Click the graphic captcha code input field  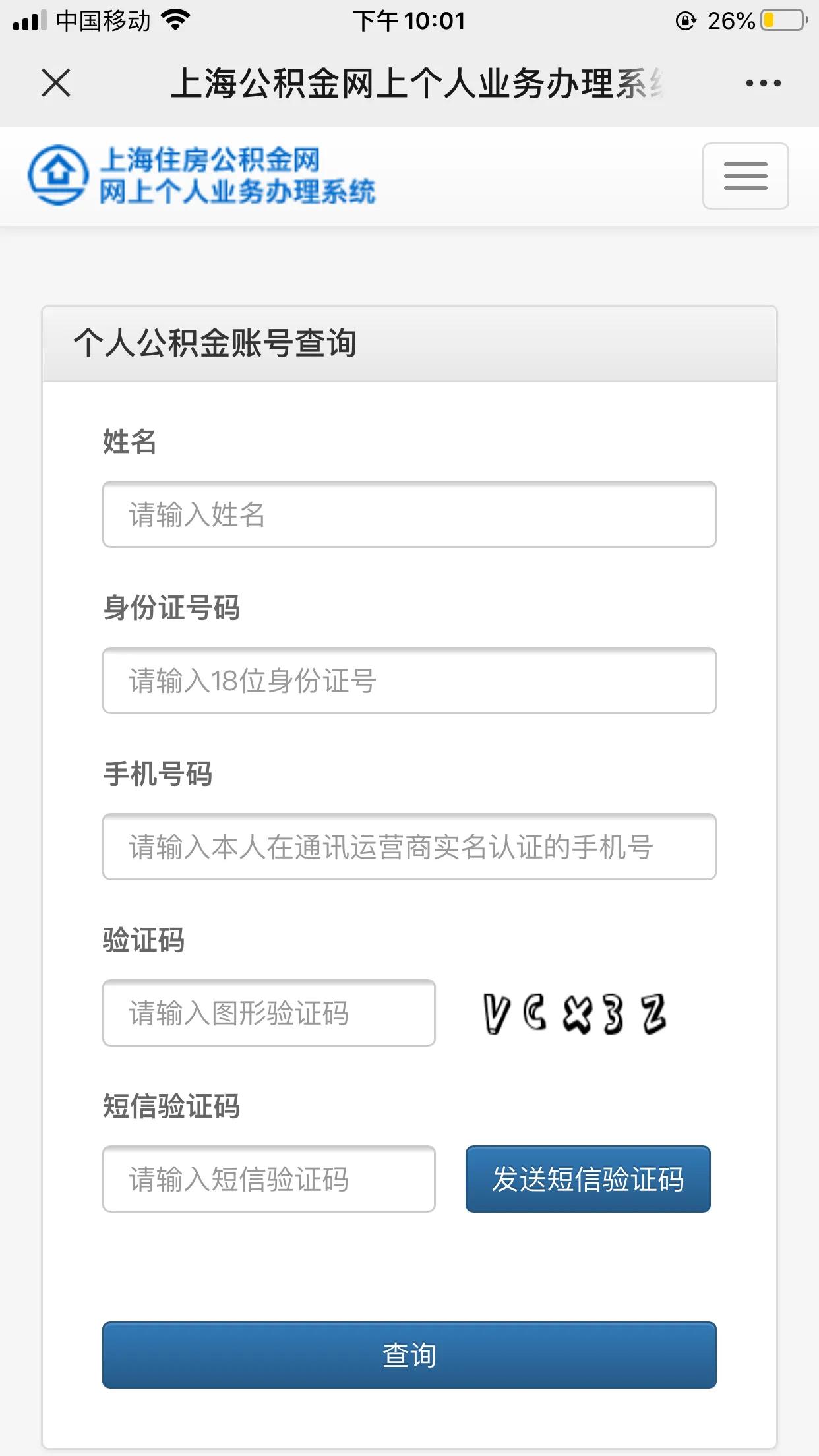(x=268, y=1013)
